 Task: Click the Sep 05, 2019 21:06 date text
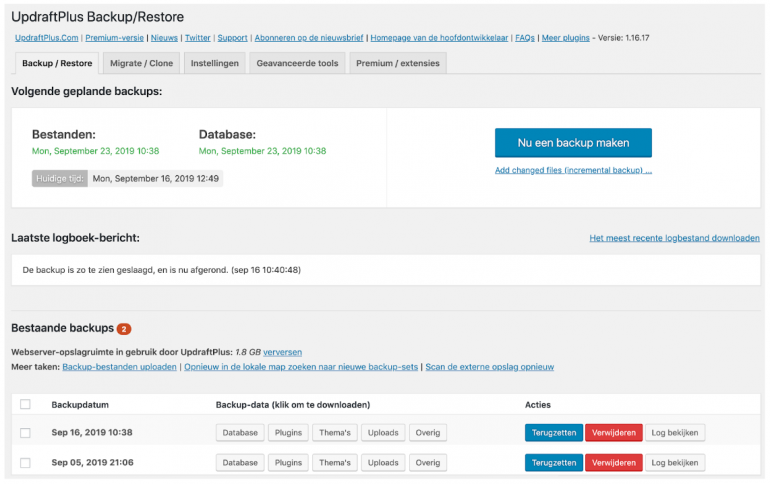pos(92,462)
